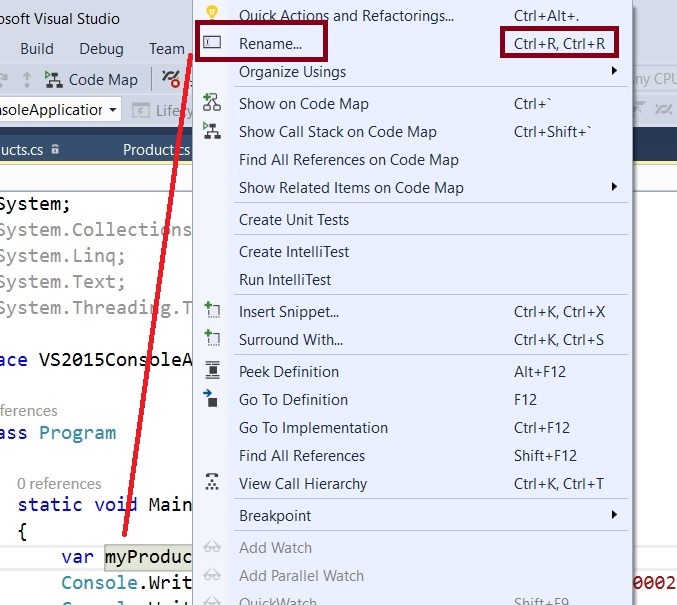Select Find All References menu entry
The image size is (677, 605).
302,455
